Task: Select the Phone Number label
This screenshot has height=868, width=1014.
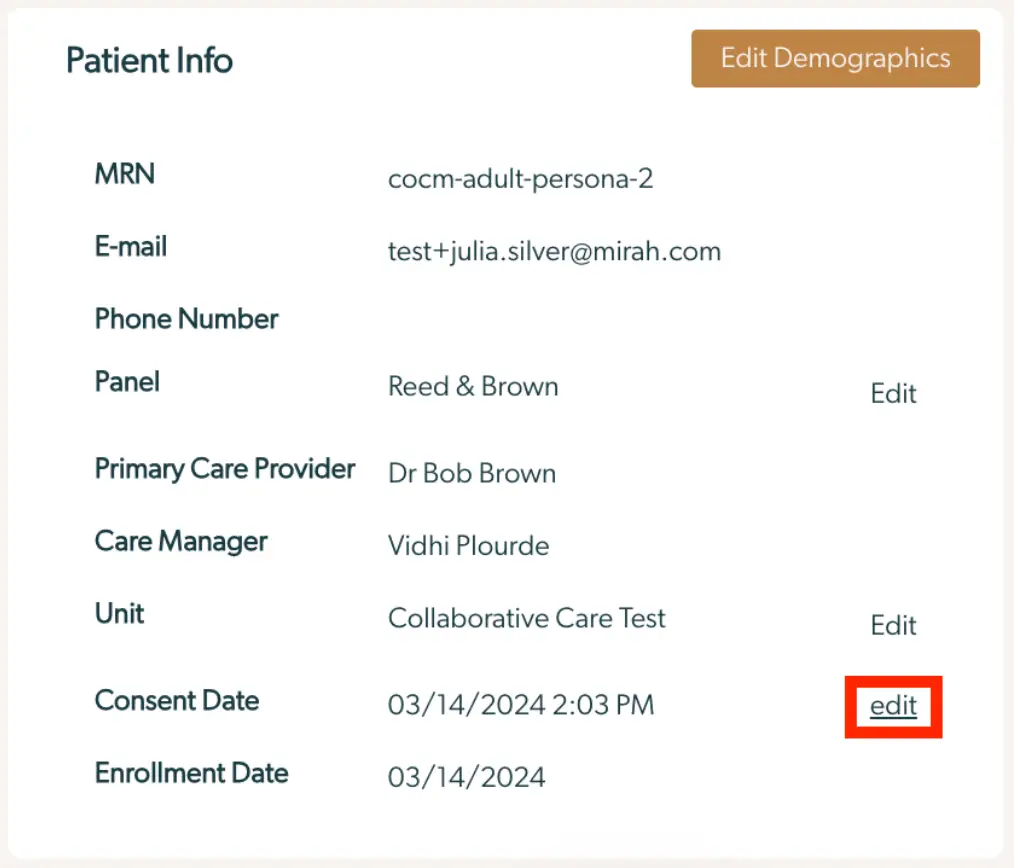Action: click(185, 318)
